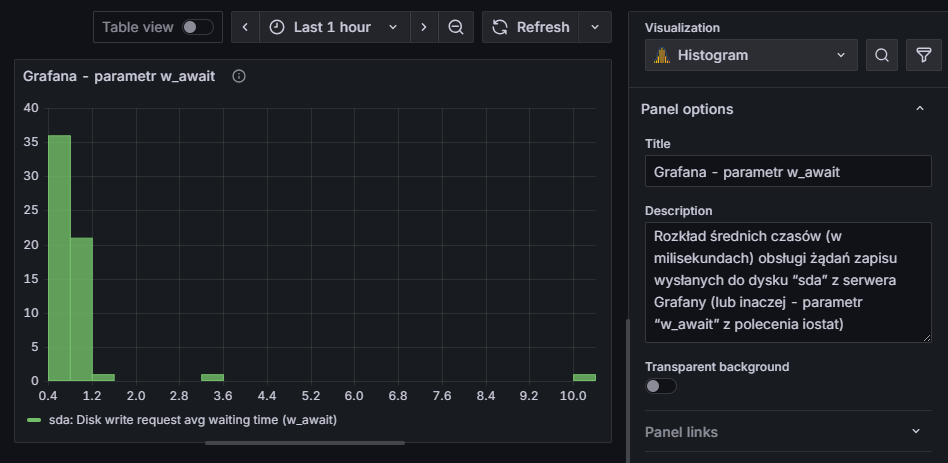948x463 pixels.
Task: Enable the Transparent background switch
Action: pos(660,386)
